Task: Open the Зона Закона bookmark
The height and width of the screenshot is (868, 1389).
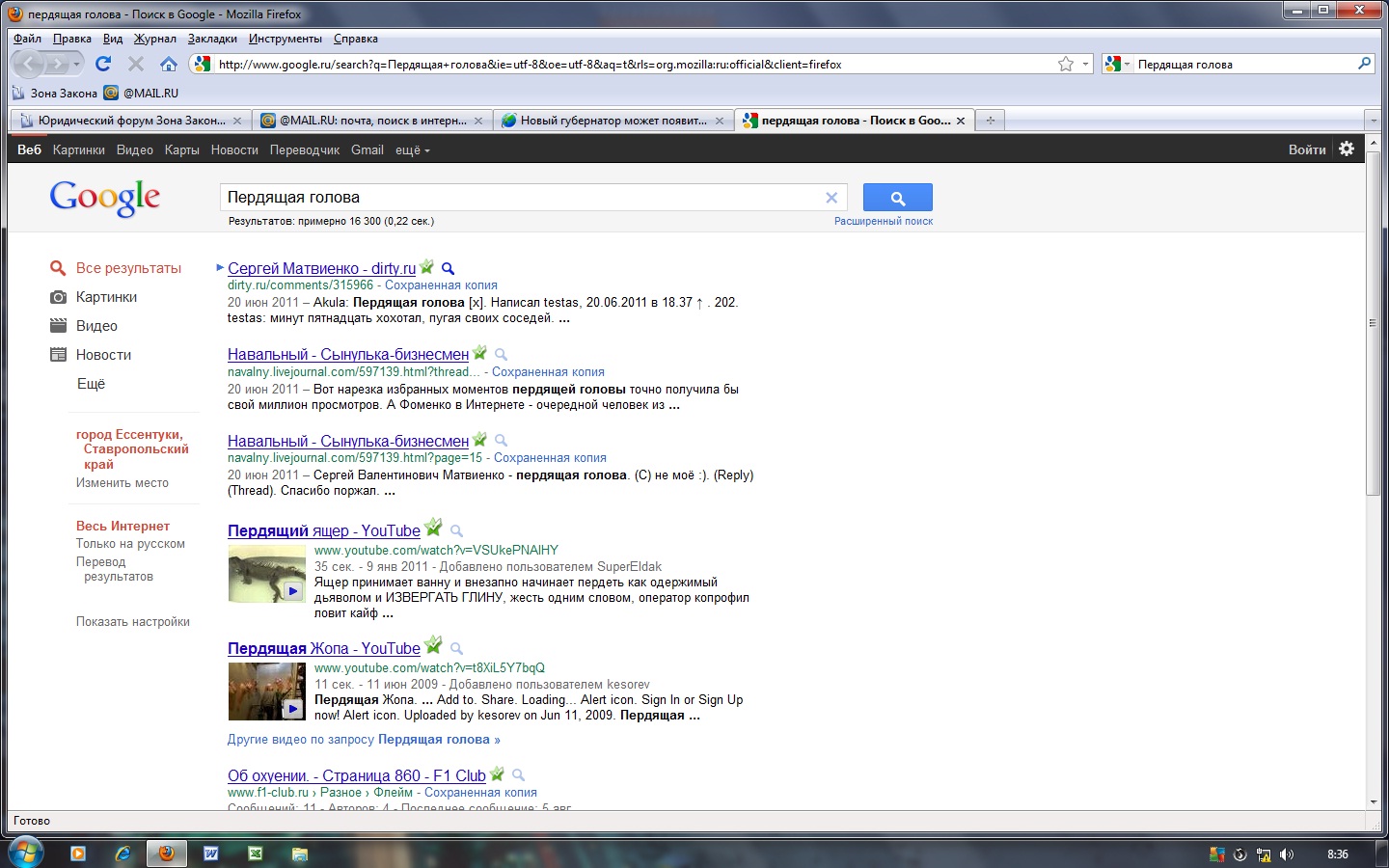Action: pos(55,94)
